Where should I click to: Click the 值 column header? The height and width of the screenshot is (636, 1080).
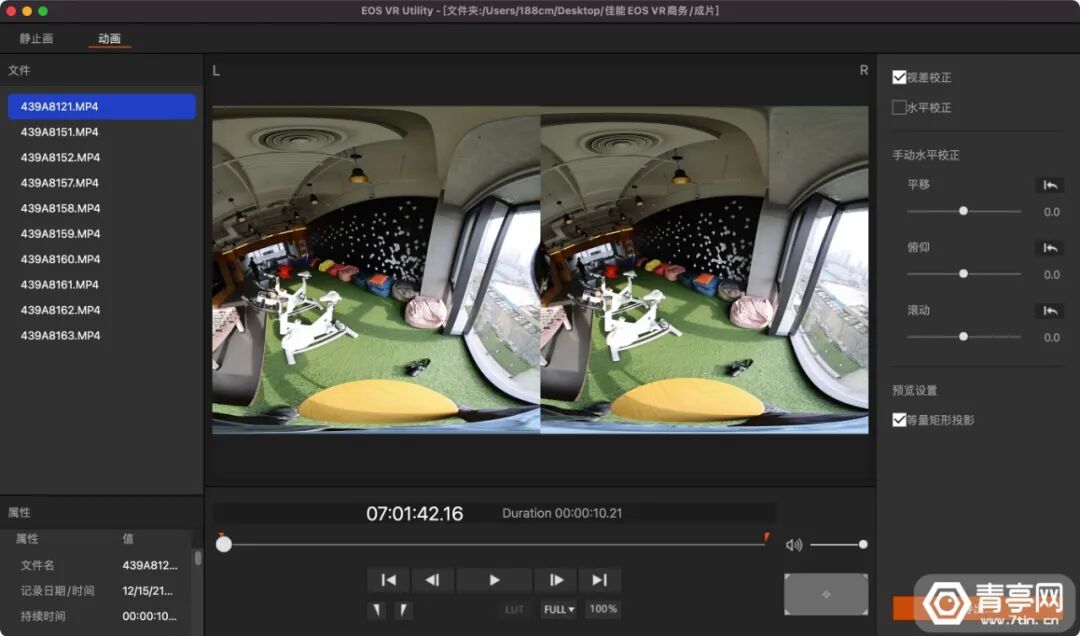(128, 539)
